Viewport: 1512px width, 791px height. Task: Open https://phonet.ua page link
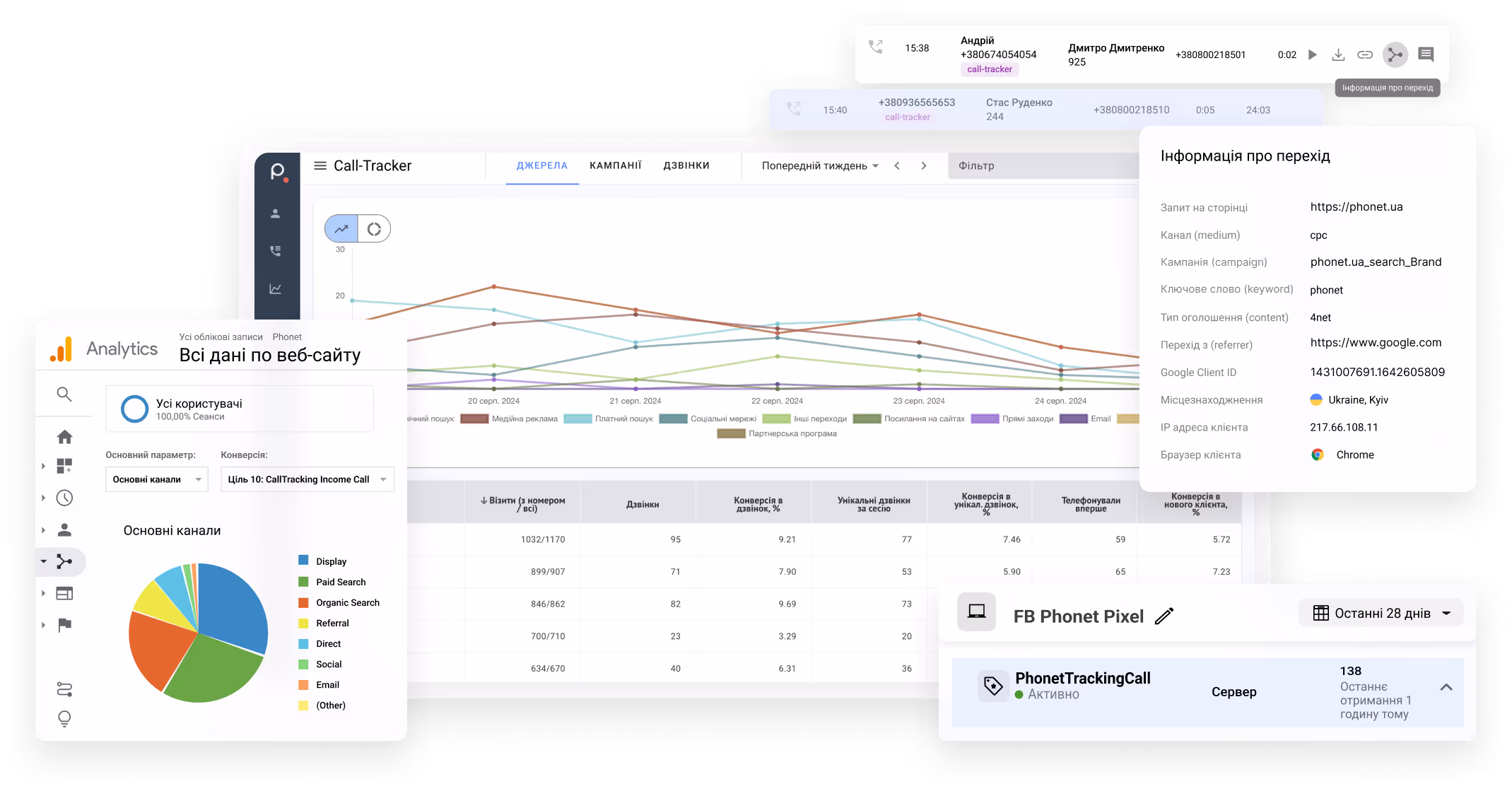1356,206
